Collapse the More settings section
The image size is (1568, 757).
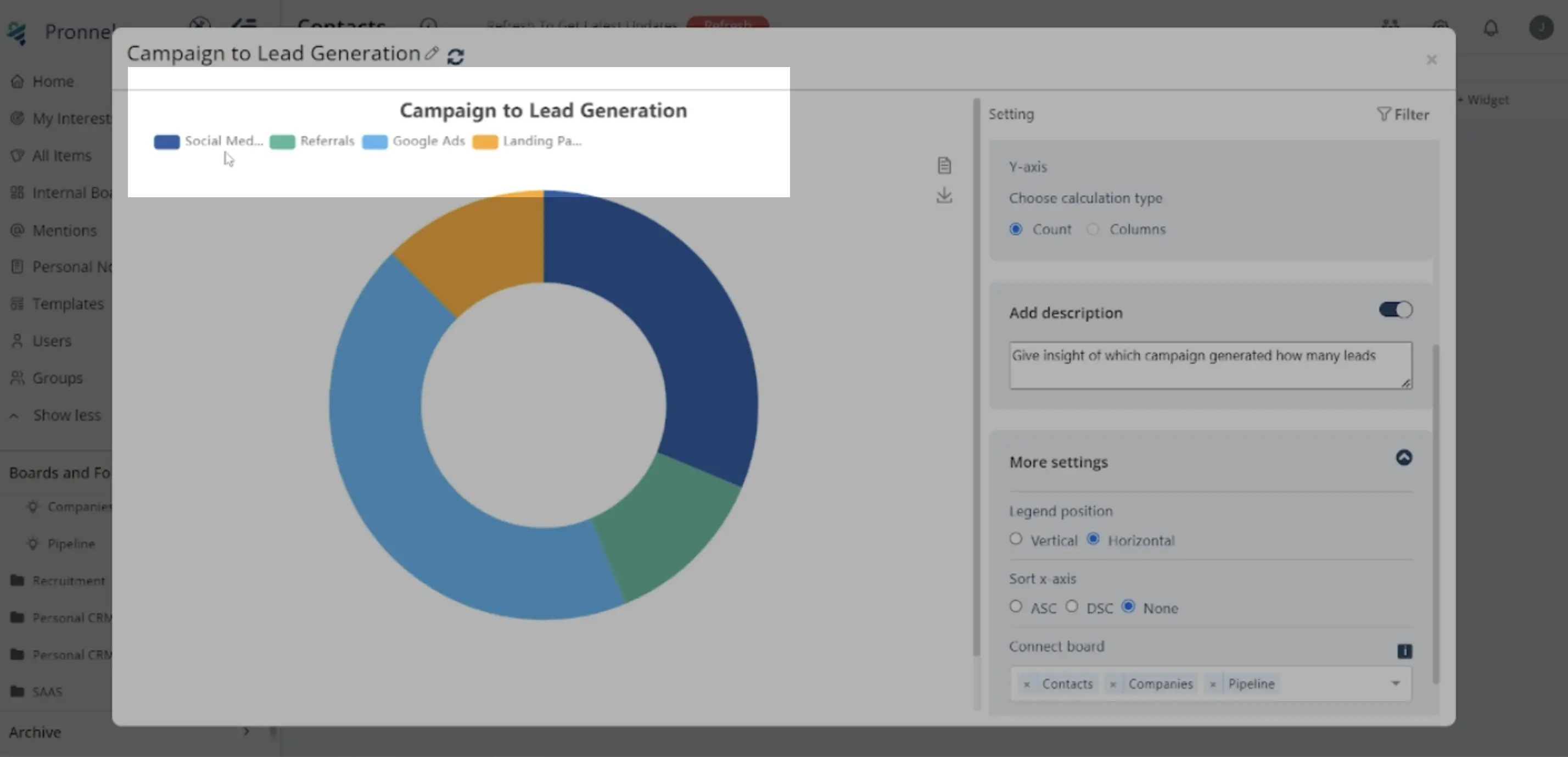(1404, 458)
